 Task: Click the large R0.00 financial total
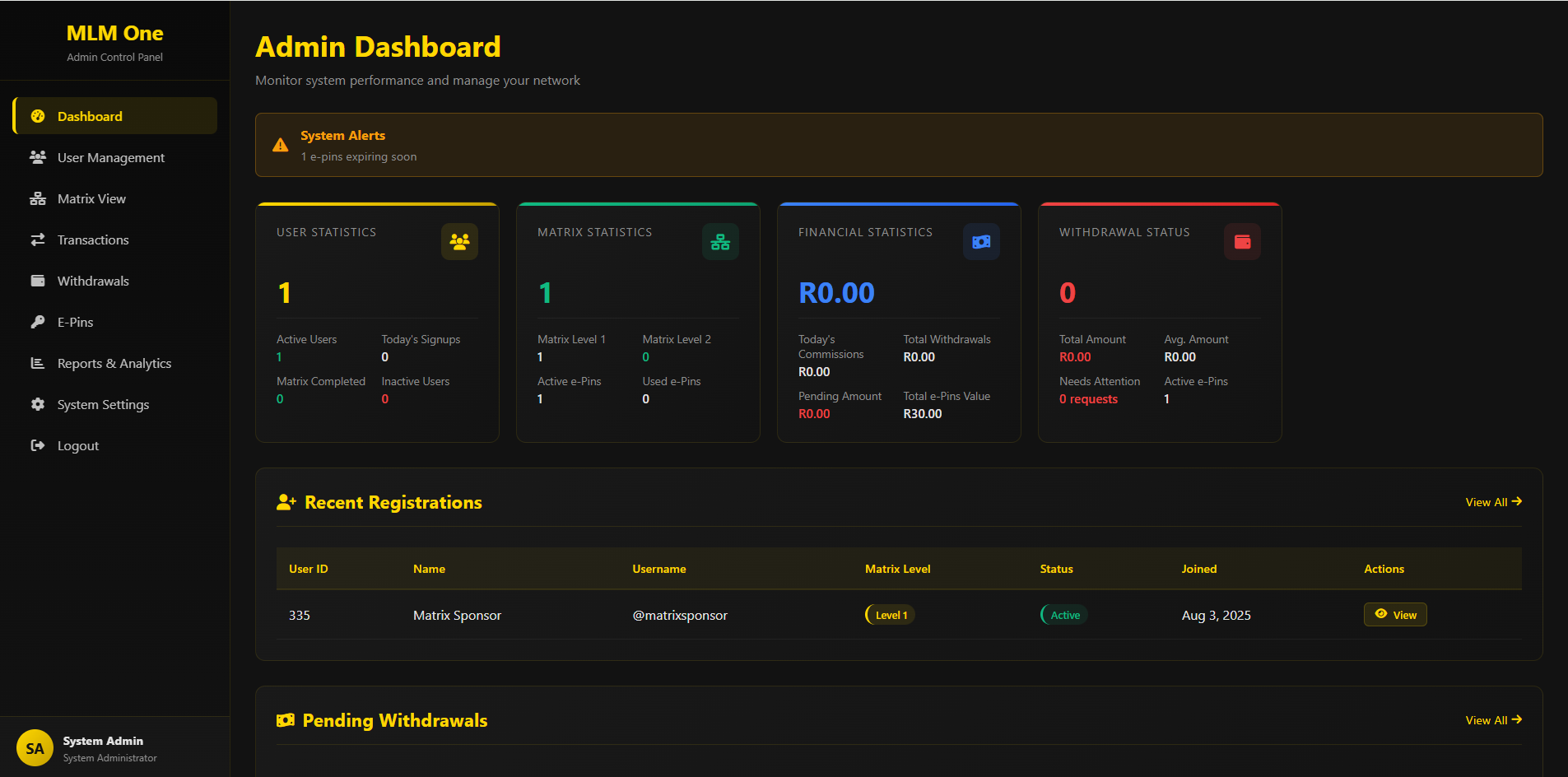[x=836, y=293]
